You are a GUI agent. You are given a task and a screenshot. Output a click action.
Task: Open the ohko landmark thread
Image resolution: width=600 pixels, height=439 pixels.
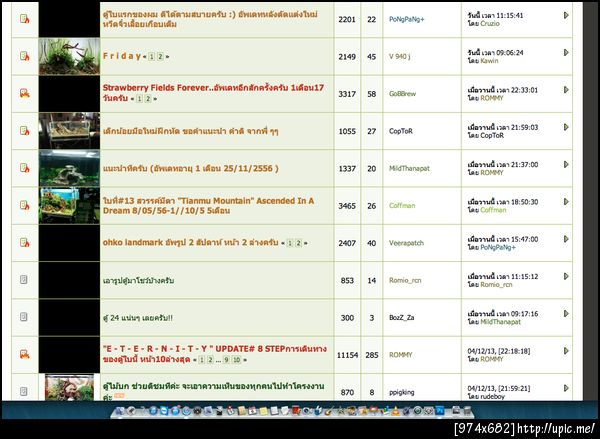[190, 242]
